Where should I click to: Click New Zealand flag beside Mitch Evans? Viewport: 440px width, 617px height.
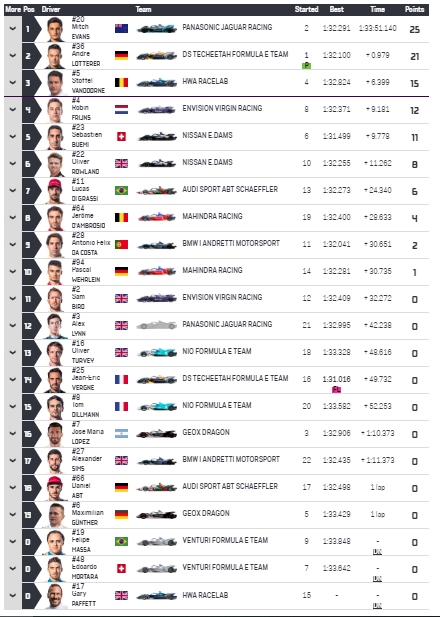click(x=121, y=28)
